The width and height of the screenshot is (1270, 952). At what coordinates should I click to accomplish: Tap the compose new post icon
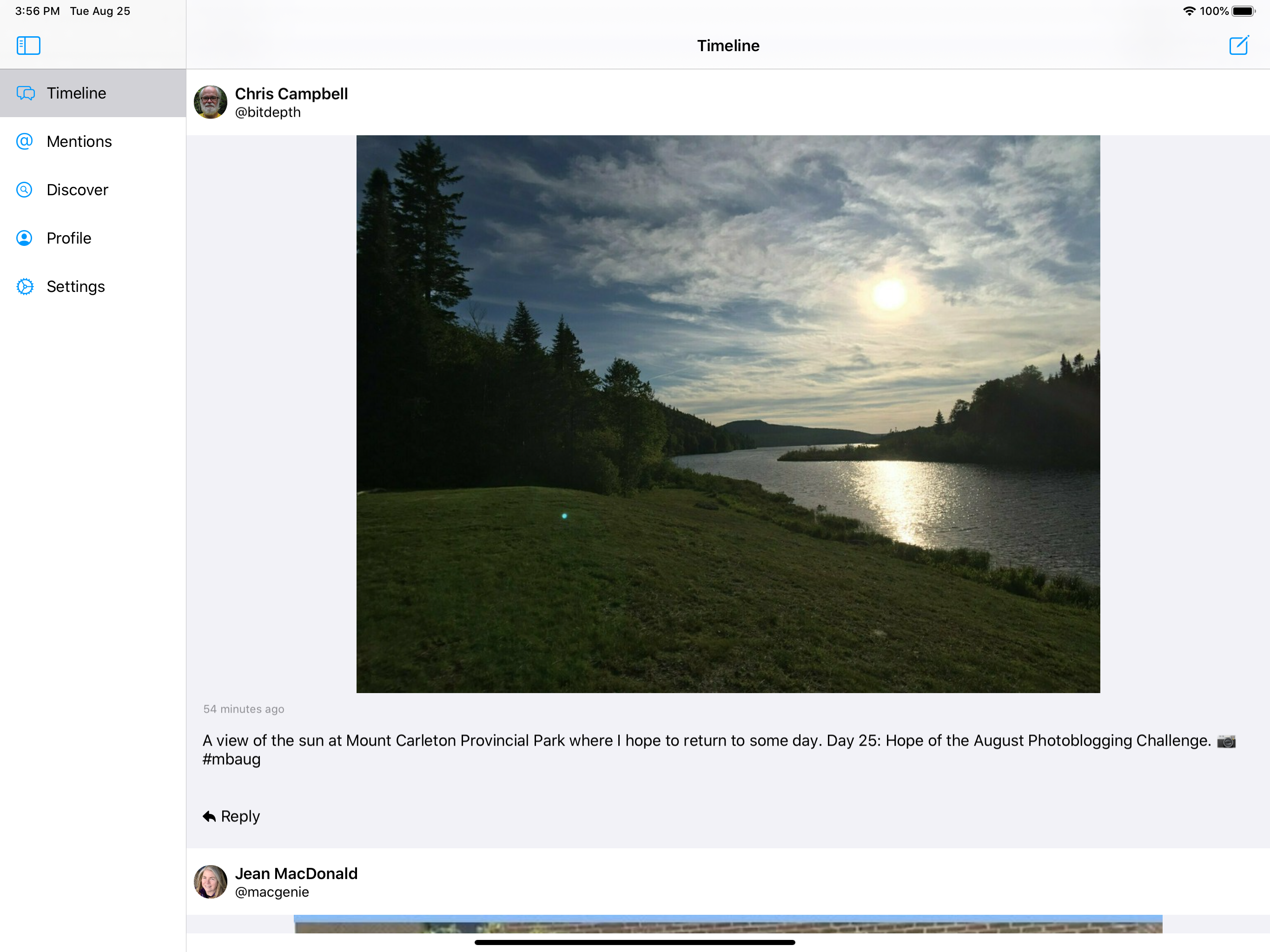[1238, 46]
